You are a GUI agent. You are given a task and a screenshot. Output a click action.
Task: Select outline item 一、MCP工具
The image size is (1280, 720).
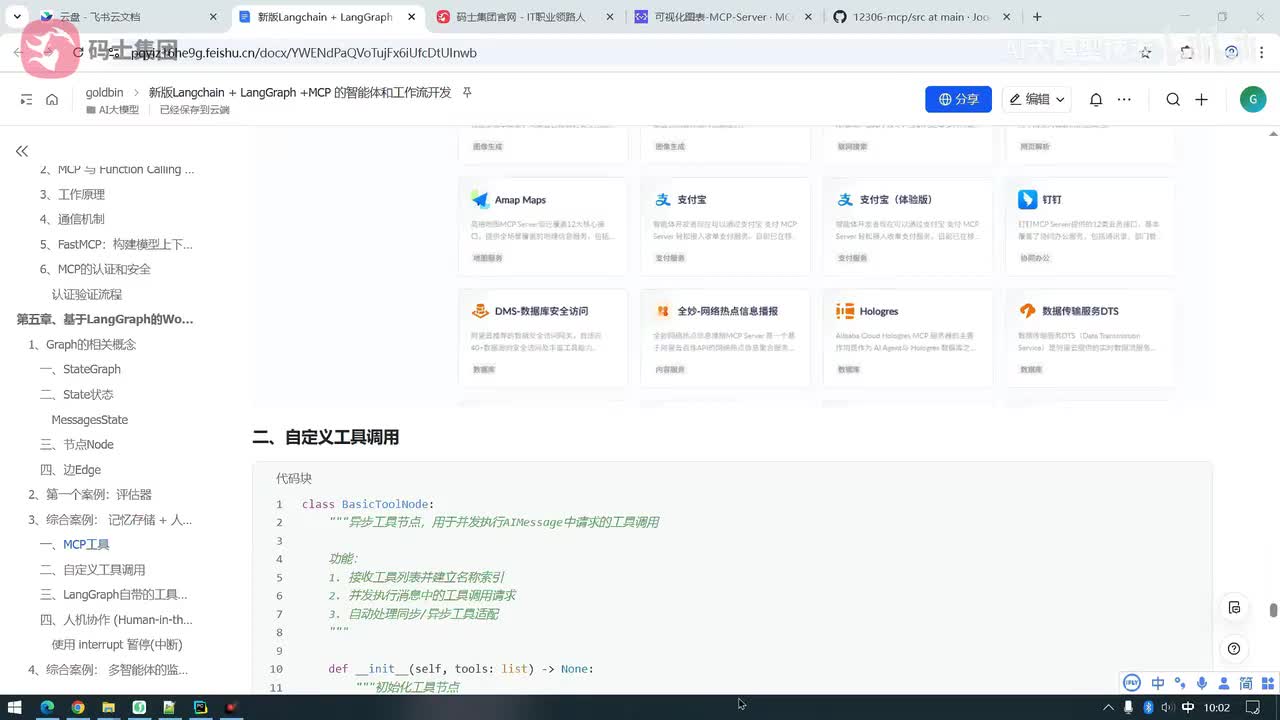pos(75,545)
